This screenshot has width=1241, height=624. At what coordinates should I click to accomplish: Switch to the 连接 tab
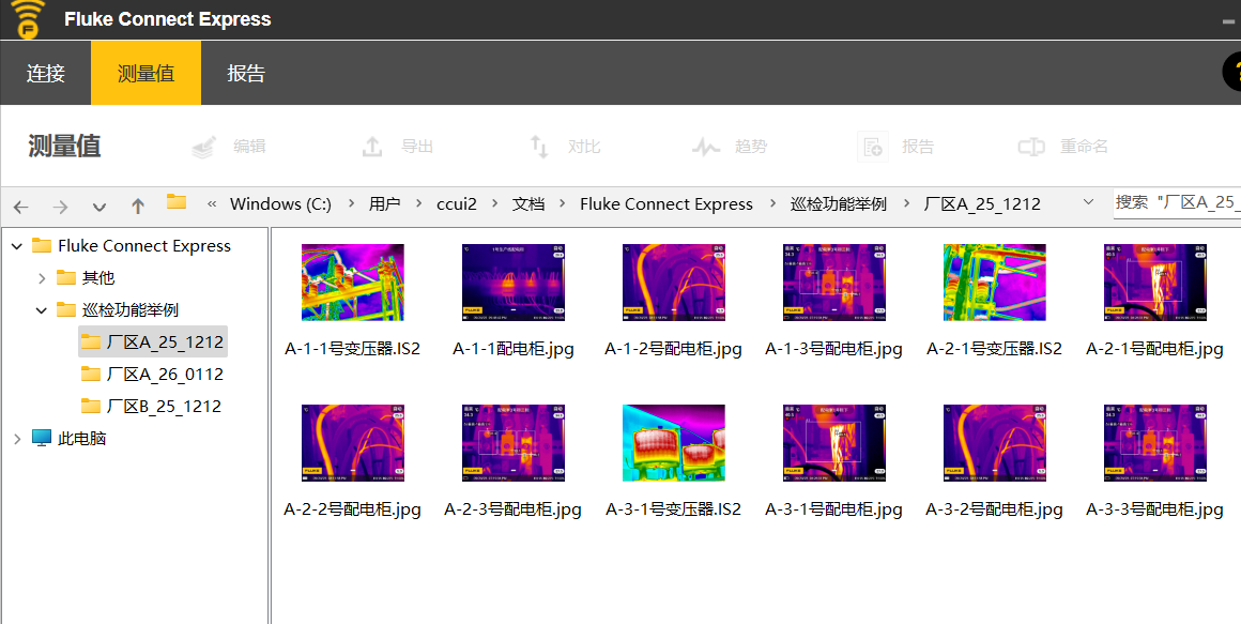45,73
